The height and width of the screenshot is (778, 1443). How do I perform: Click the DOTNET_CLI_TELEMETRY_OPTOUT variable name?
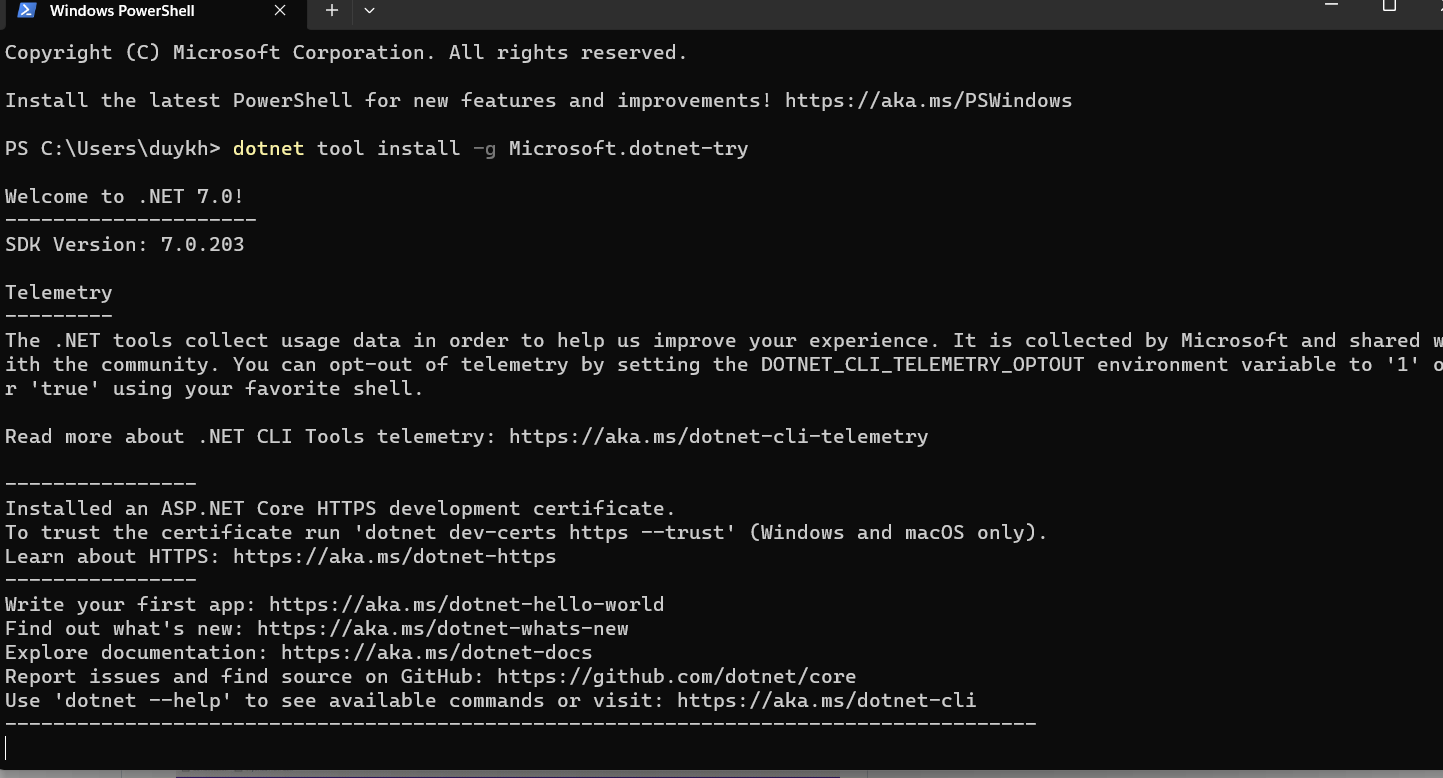click(922, 364)
